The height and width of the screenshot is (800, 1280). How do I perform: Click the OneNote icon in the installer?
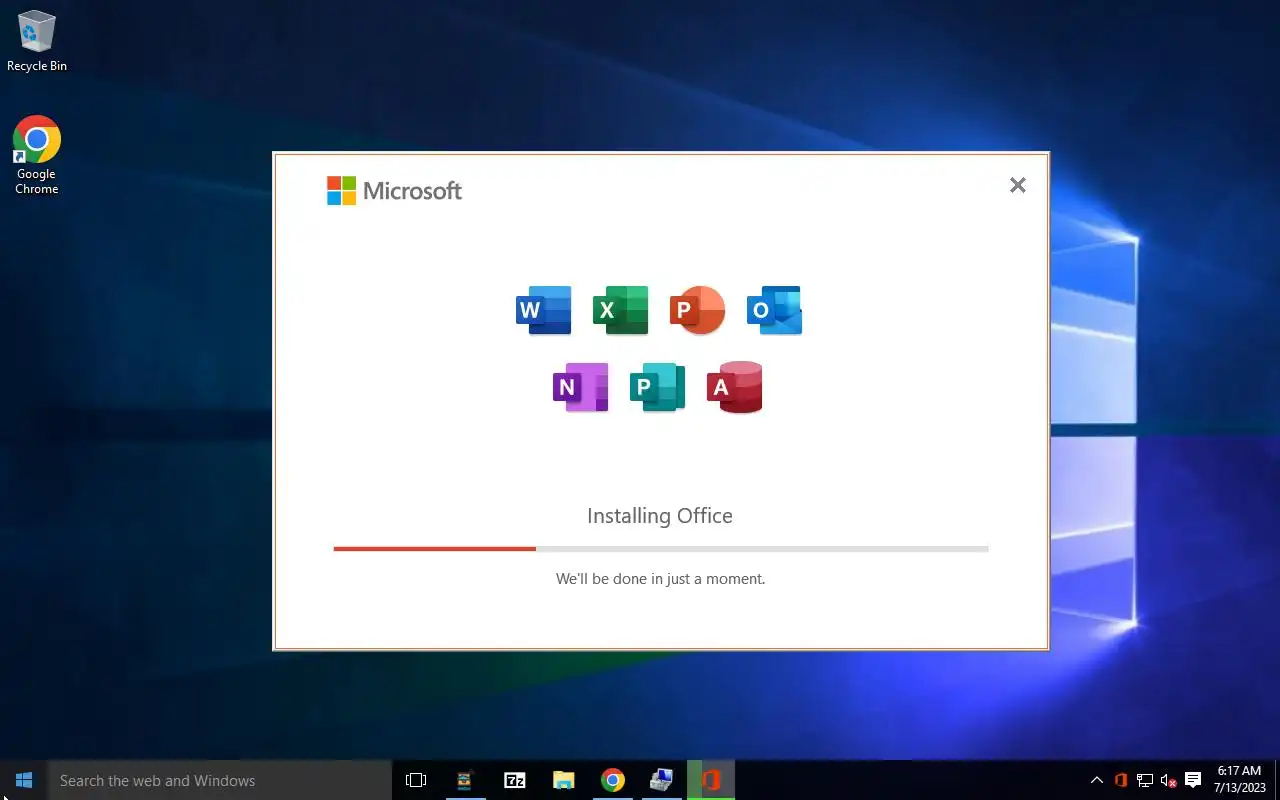click(581, 387)
